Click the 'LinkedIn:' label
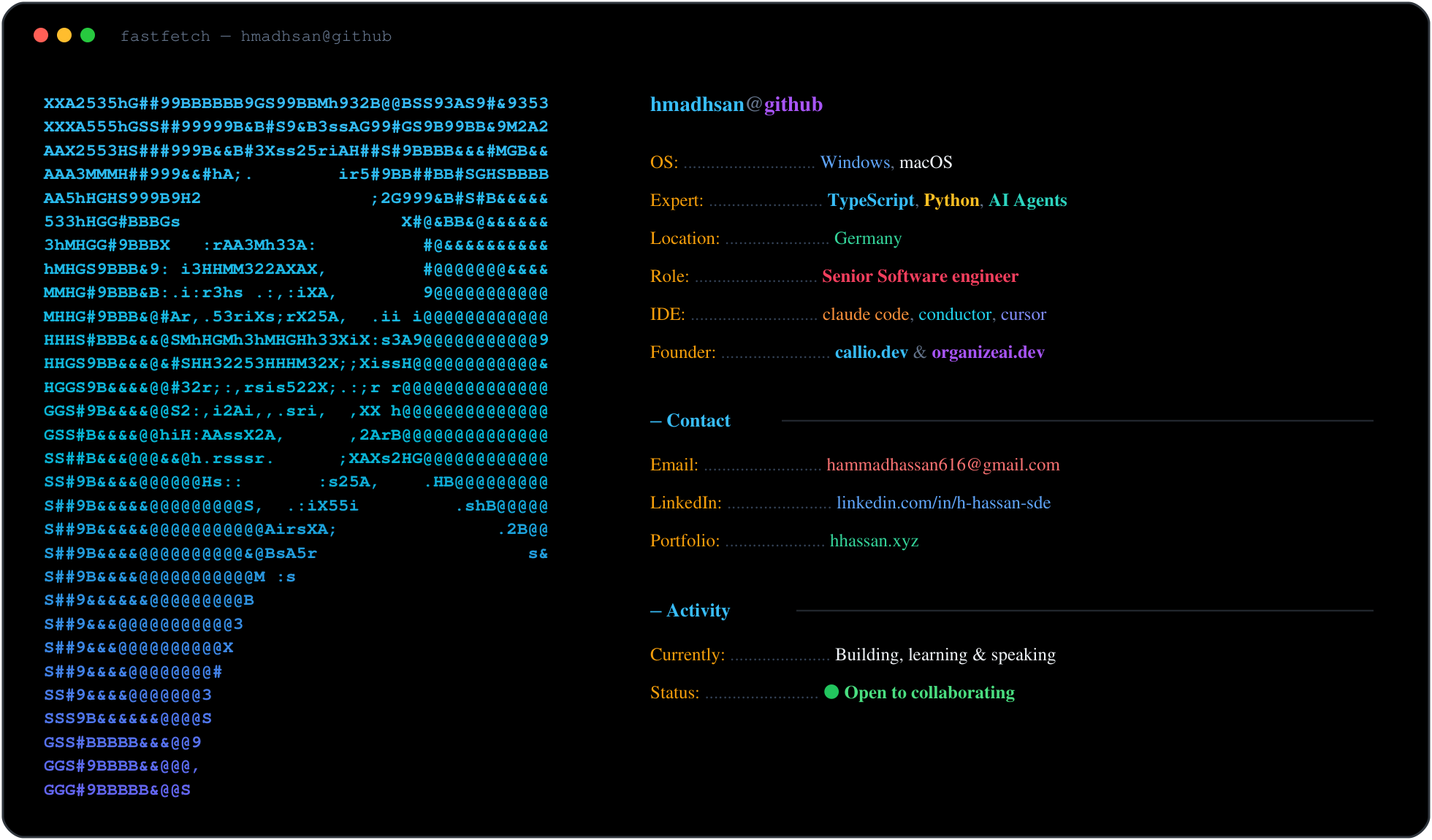Image resolution: width=1432 pixels, height=840 pixels. [x=685, y=503]
